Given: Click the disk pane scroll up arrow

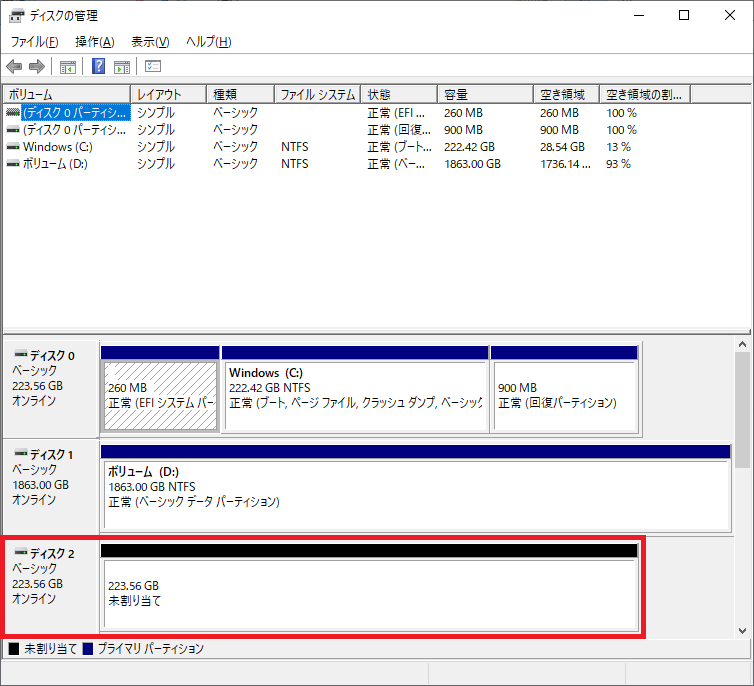Looking at the screenshot, I should 742,344.
